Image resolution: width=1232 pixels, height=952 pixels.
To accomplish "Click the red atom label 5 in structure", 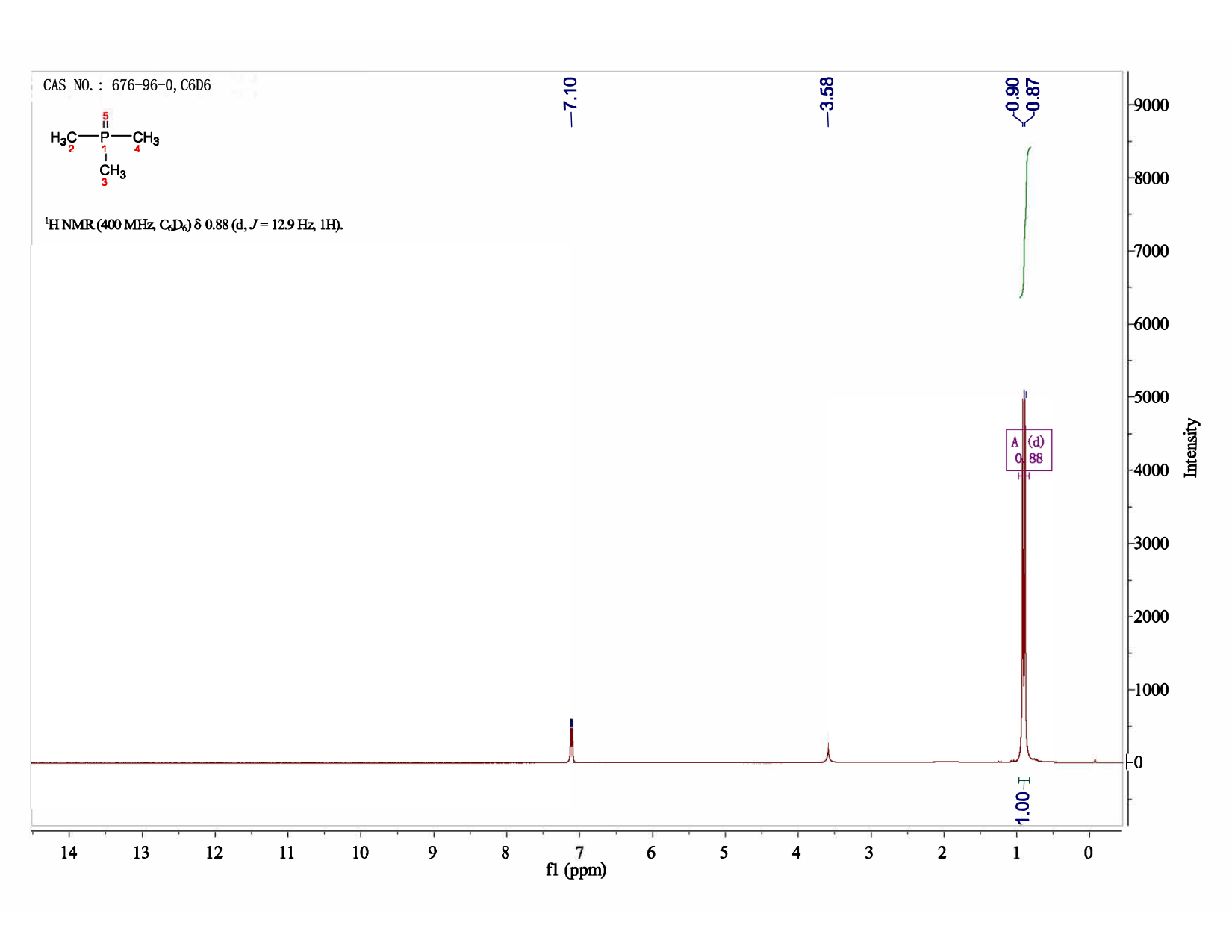I will [105, 116].
